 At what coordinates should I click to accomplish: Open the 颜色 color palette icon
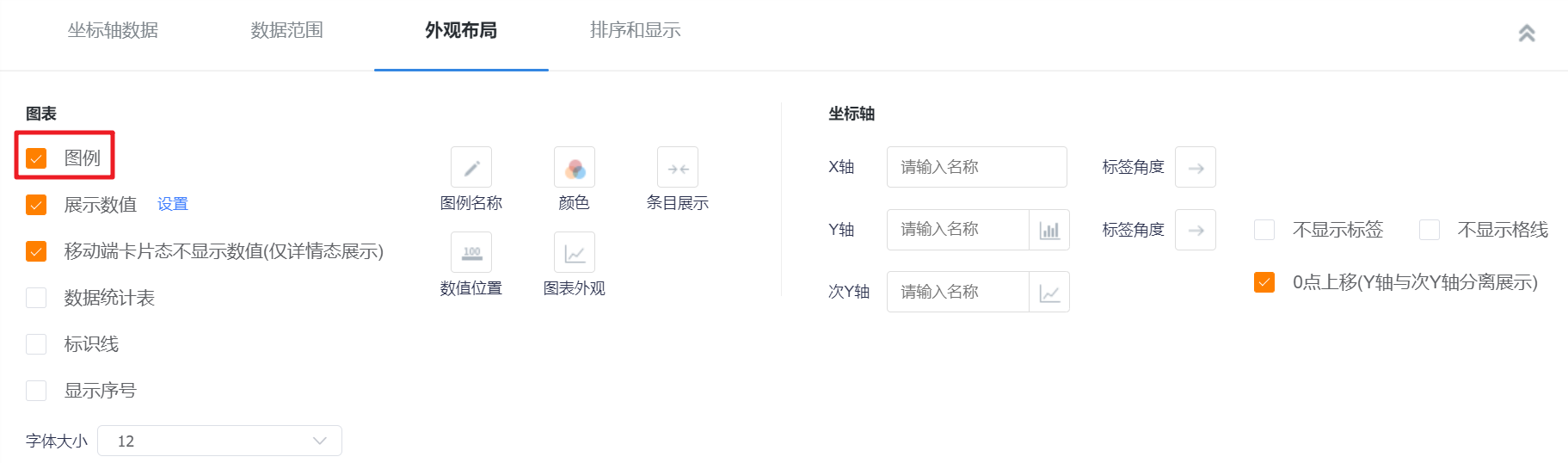click(575, 167)
